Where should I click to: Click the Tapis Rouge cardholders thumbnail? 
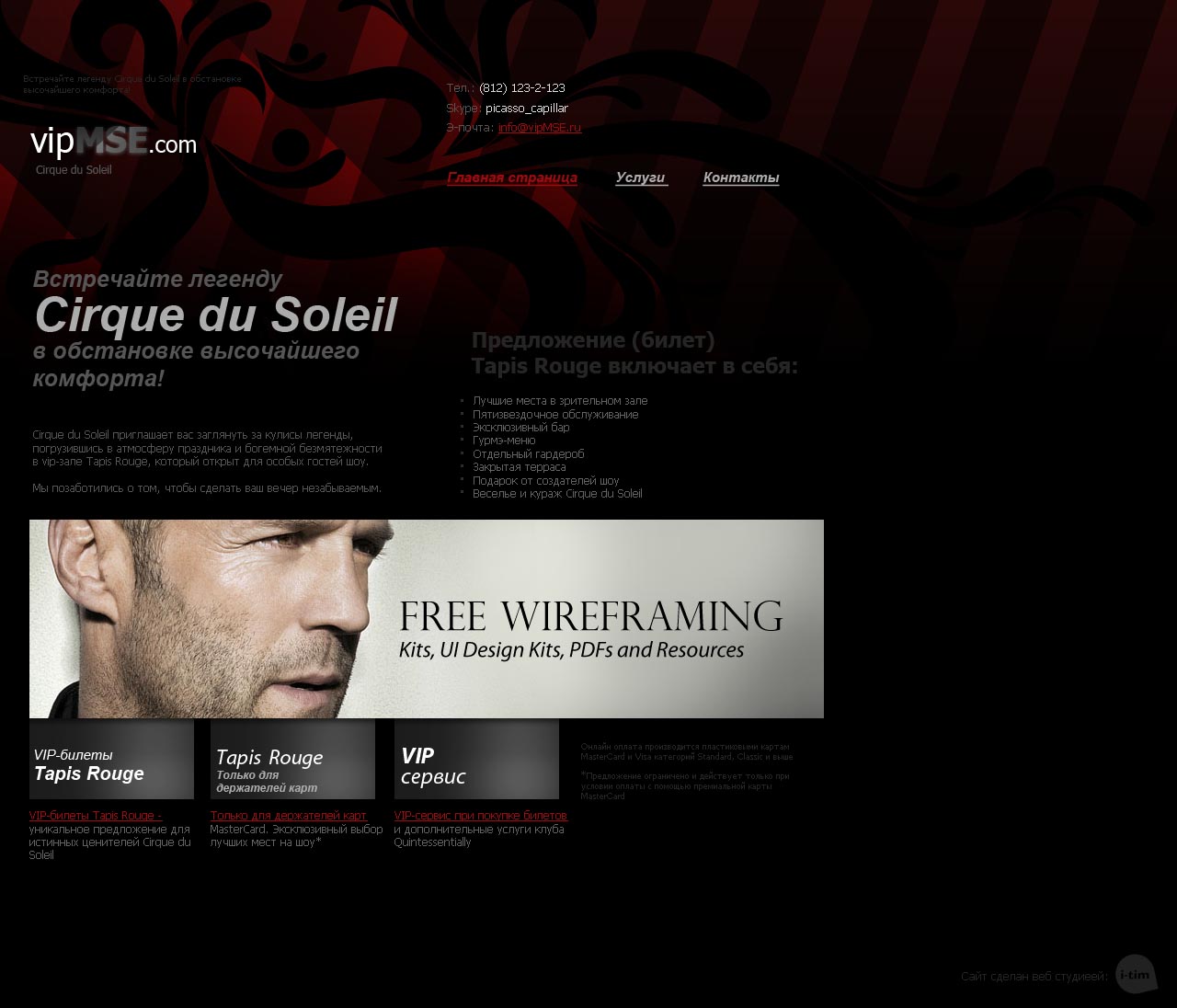click(x=292, y=759)
